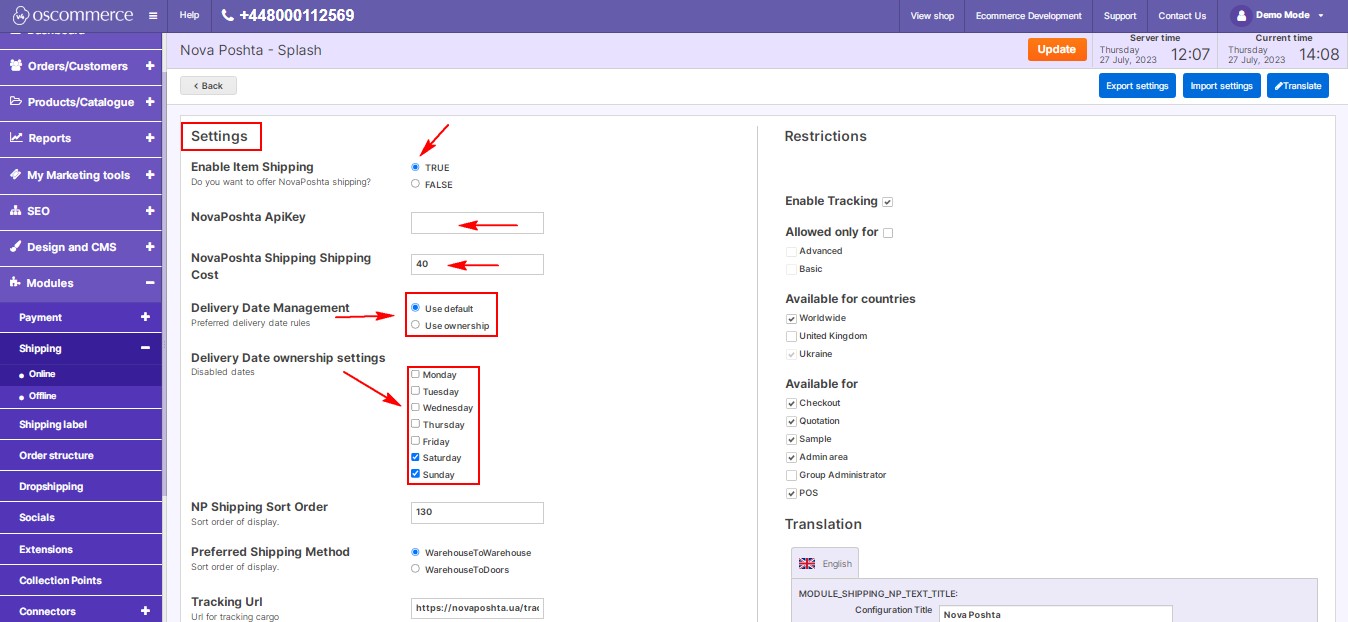The width and height of the screenshot is (1348, 622).
Task: Choose Use ownership delivery date
Action: tap(415, 325)
